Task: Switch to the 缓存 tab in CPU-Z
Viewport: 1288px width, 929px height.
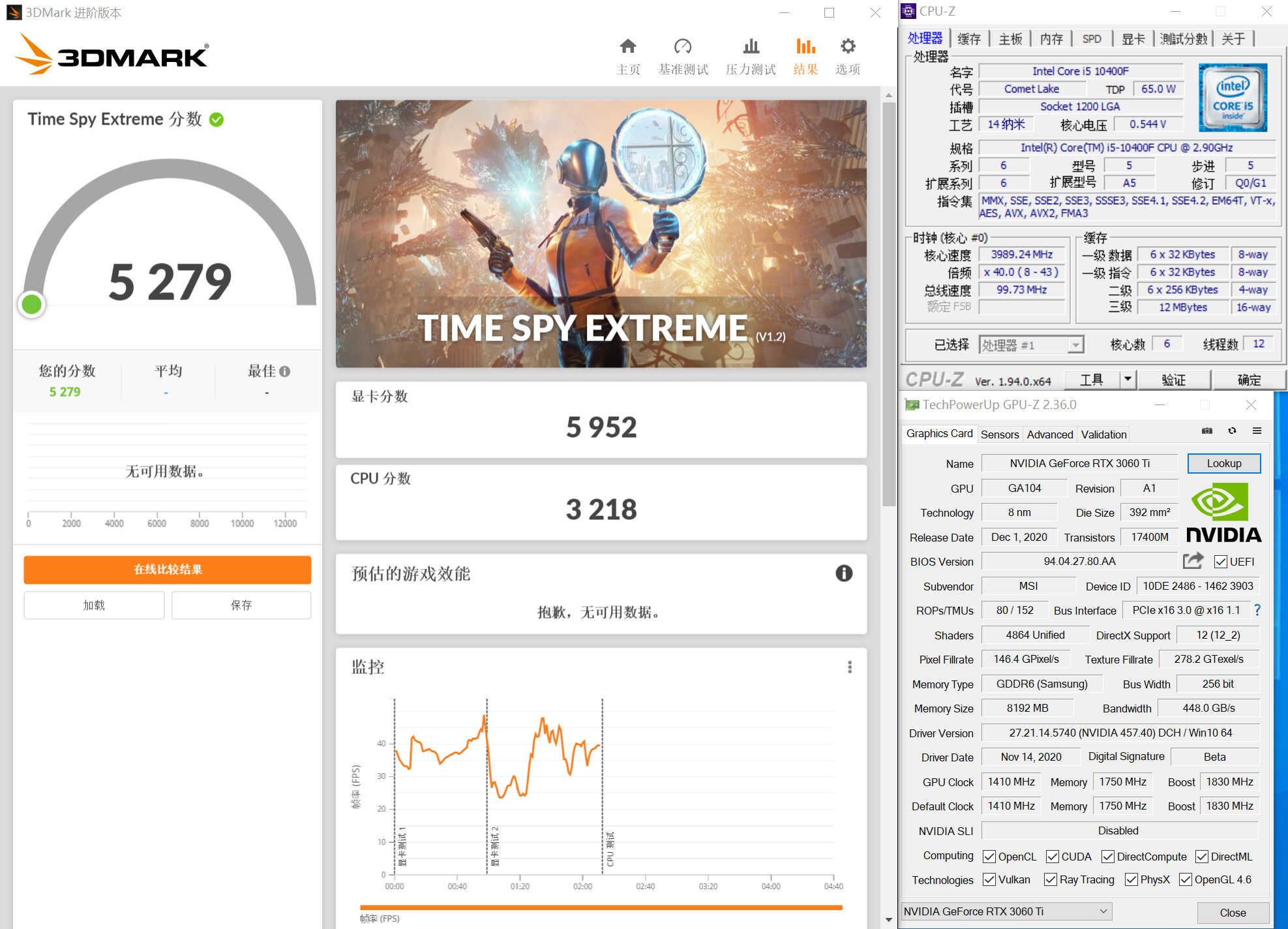Action: coord(968,38)
